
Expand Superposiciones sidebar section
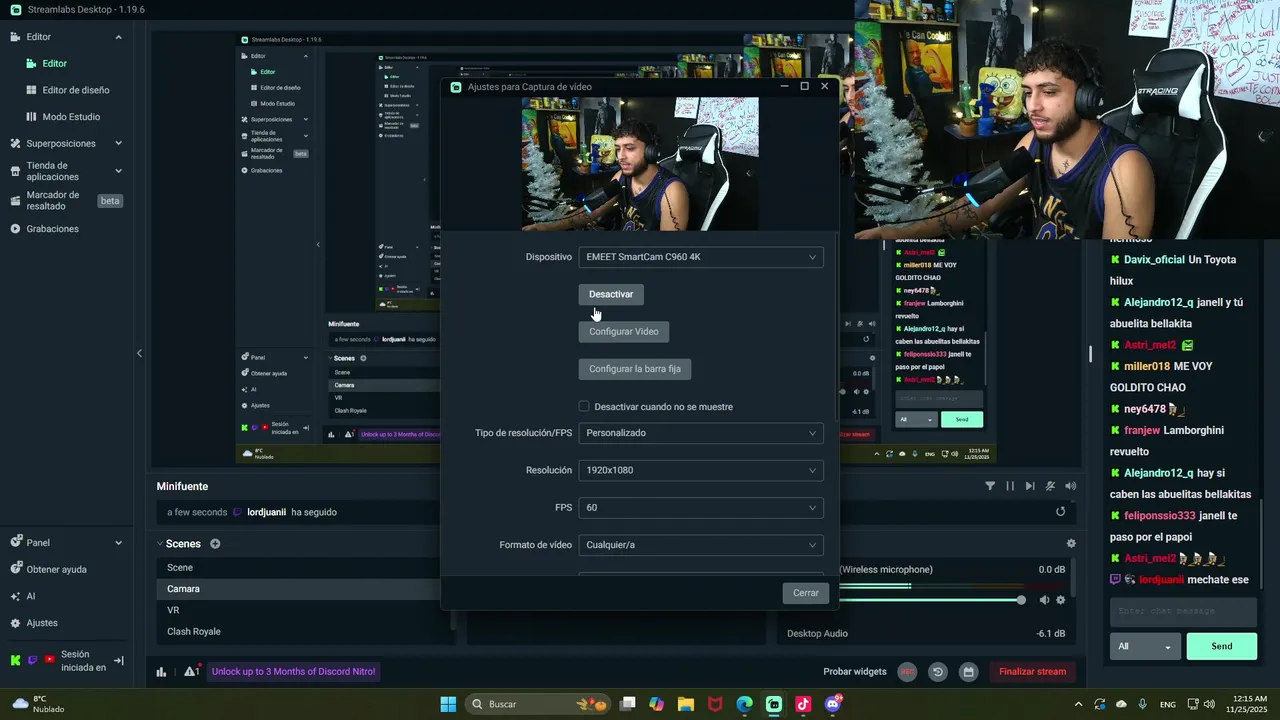[x=118, y=143]
